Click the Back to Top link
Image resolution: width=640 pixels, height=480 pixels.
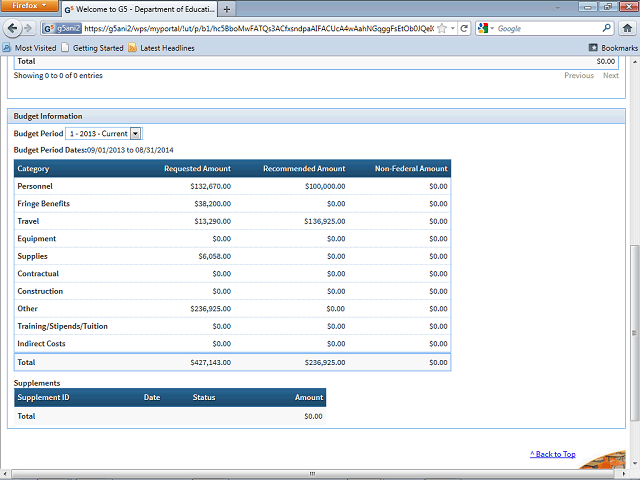pos(553,454)
